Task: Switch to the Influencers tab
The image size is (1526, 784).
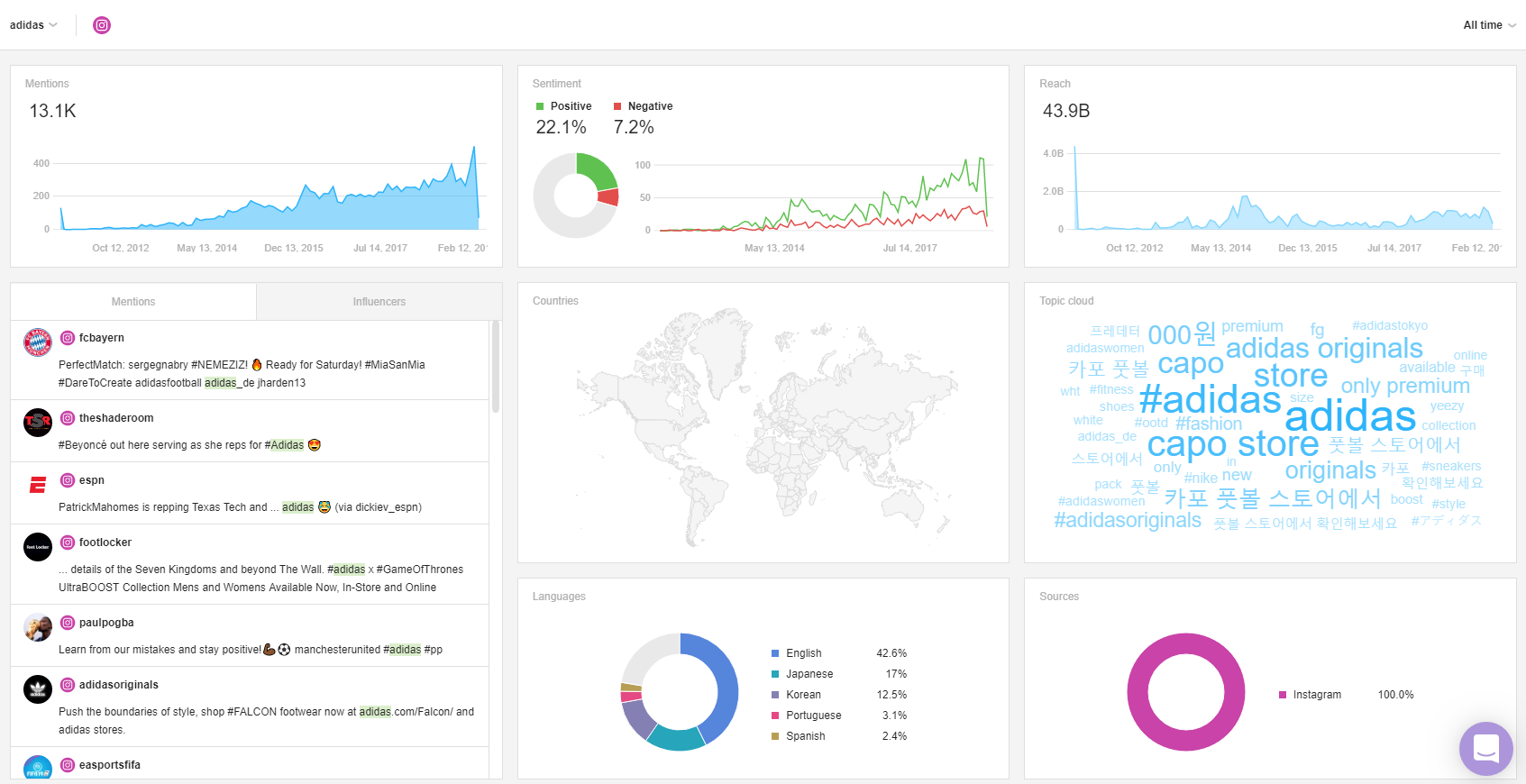Action: 379,302
